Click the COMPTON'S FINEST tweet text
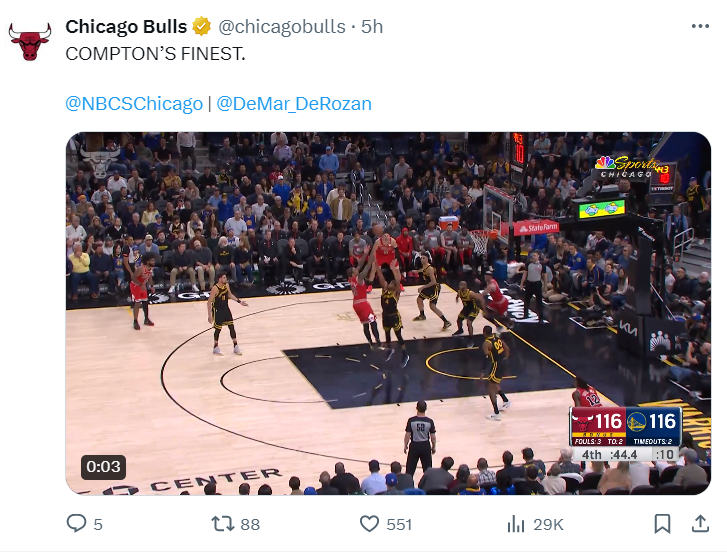Viewport: 727px width, 554px height. [x=155, y=54]
